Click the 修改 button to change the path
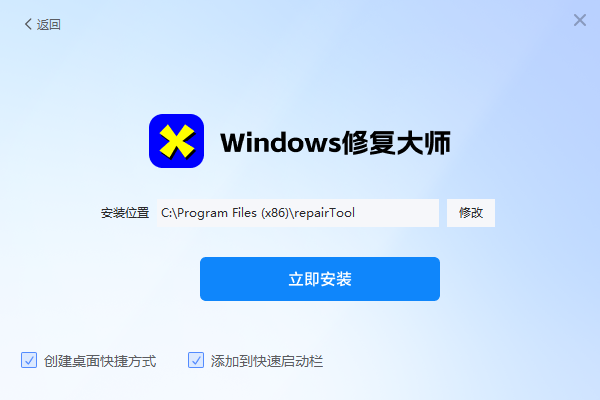 click(x=471, y=213)
